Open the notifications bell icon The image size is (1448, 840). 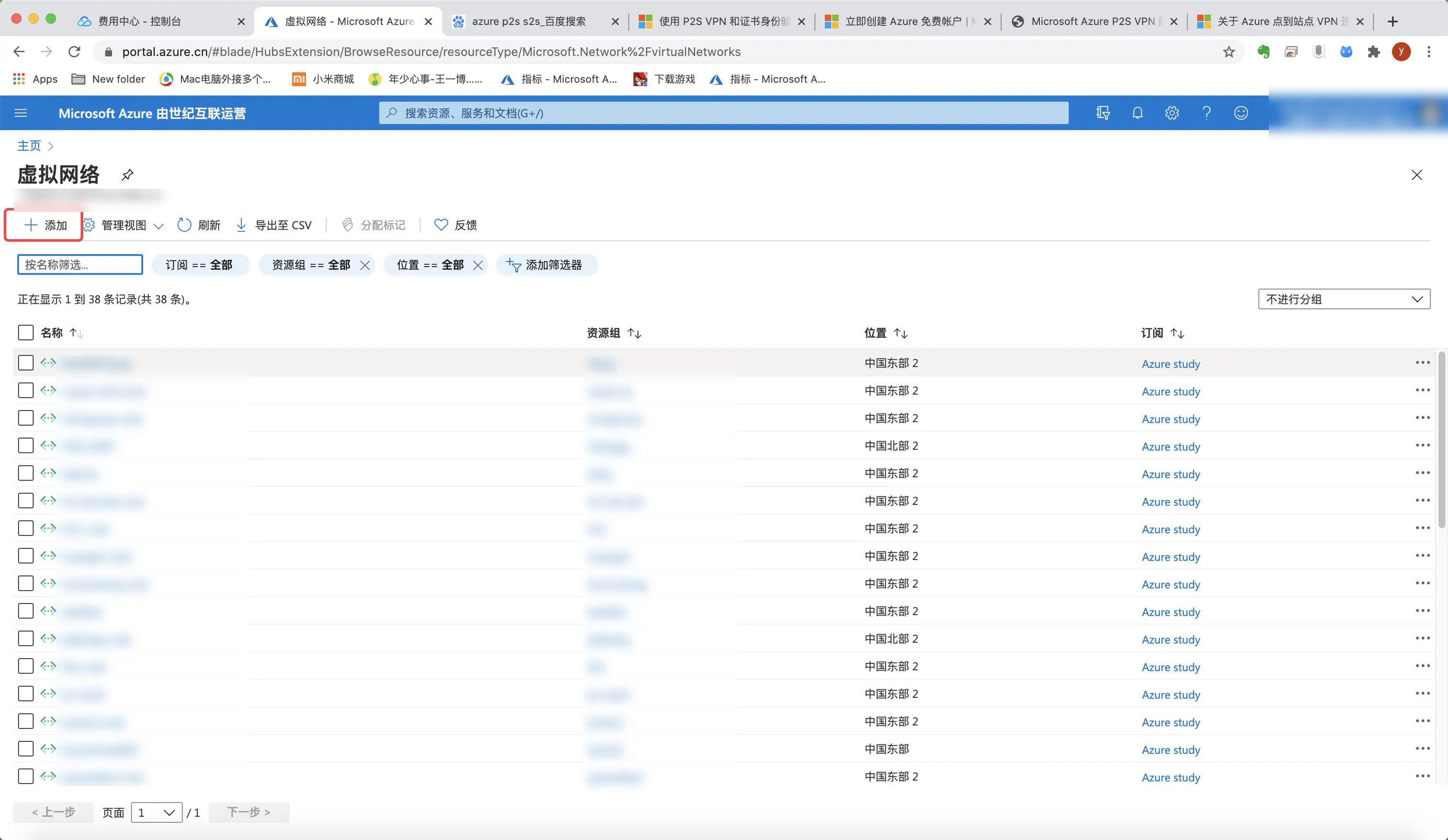(1137, 113)
